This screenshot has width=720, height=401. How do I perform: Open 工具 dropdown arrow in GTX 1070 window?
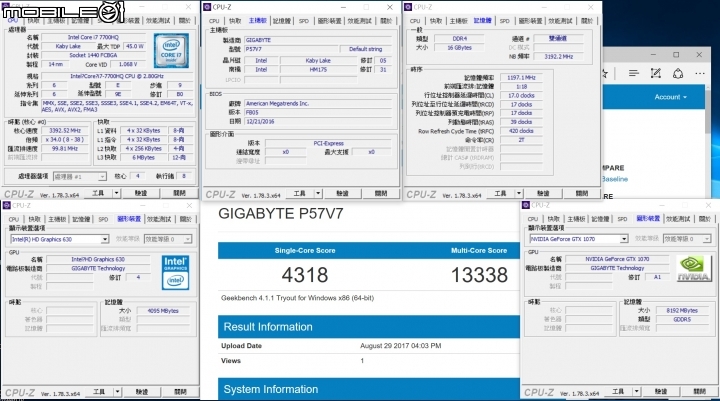coord(636,391)
